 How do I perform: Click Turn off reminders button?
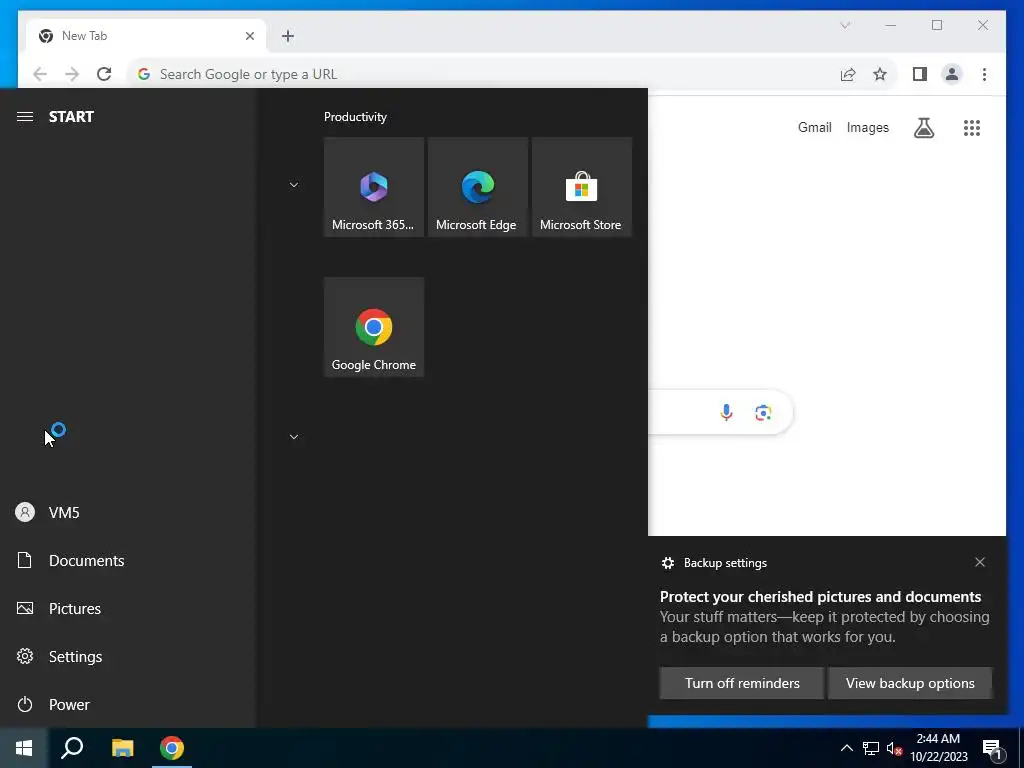[742, 683]
